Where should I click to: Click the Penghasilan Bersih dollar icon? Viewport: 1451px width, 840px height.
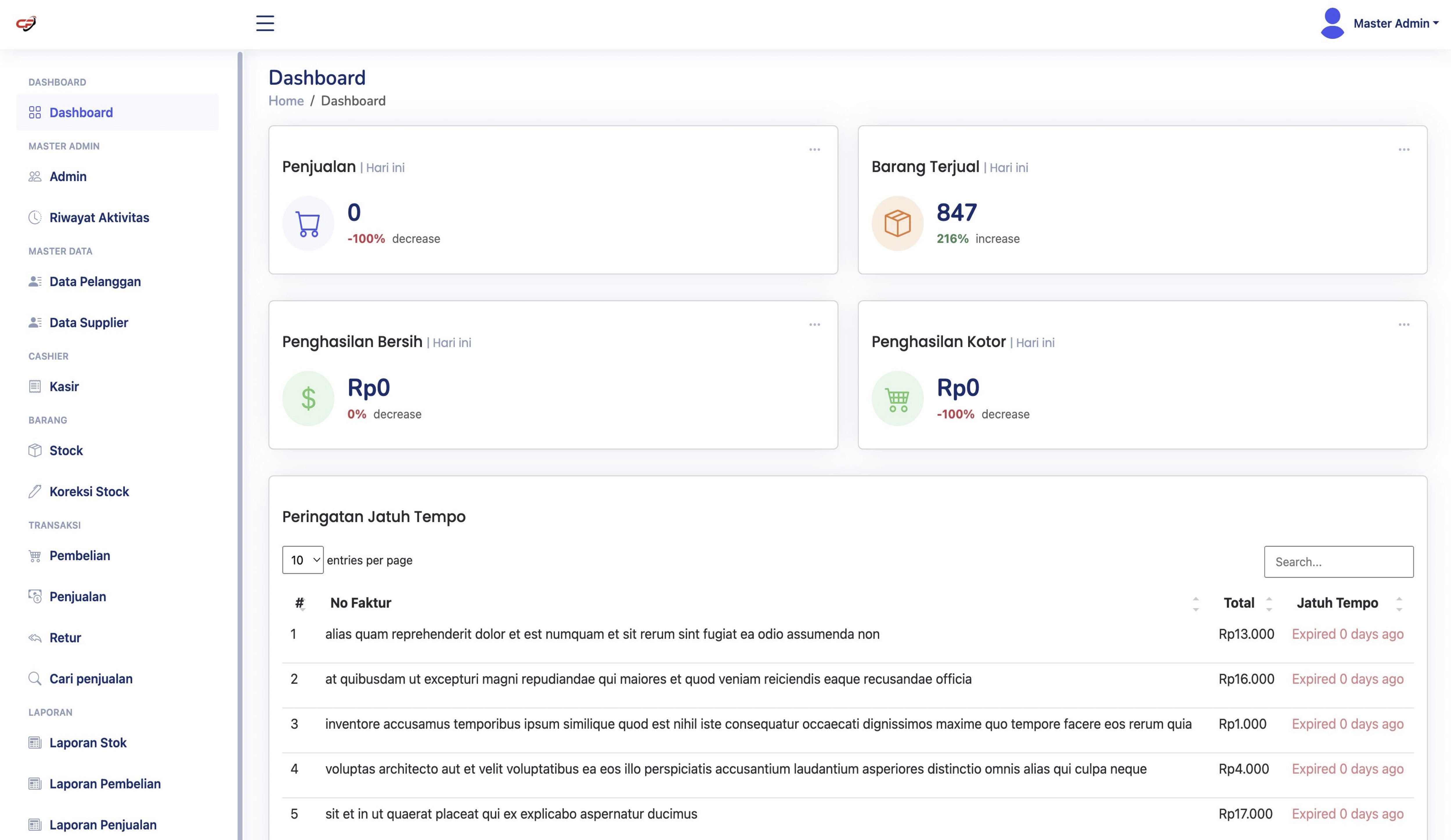(308, 398)
